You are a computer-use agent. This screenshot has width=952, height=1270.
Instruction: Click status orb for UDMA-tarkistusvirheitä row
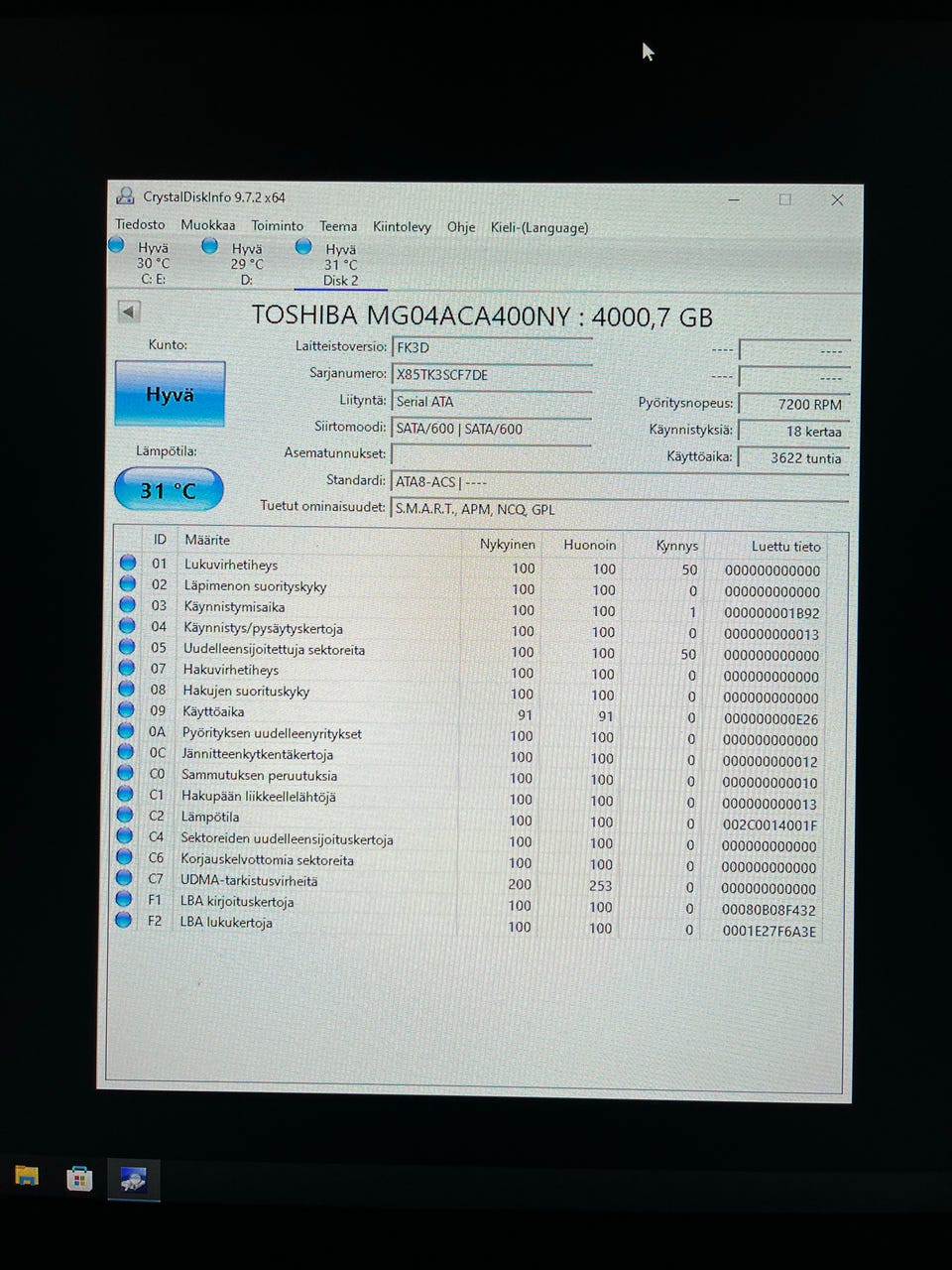pyautogui.click(x=124, y=878)
